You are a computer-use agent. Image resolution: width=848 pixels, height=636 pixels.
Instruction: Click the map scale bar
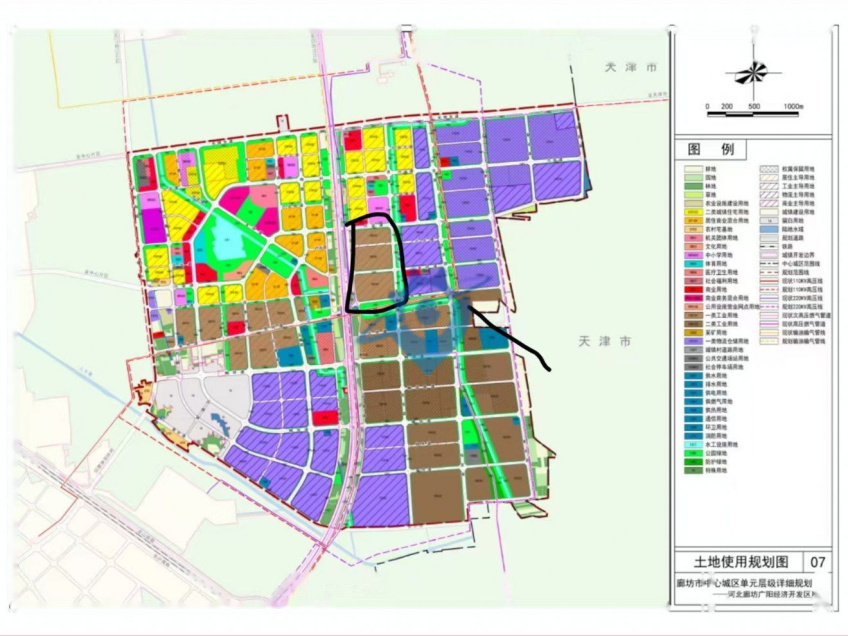[x=753, y=114]
